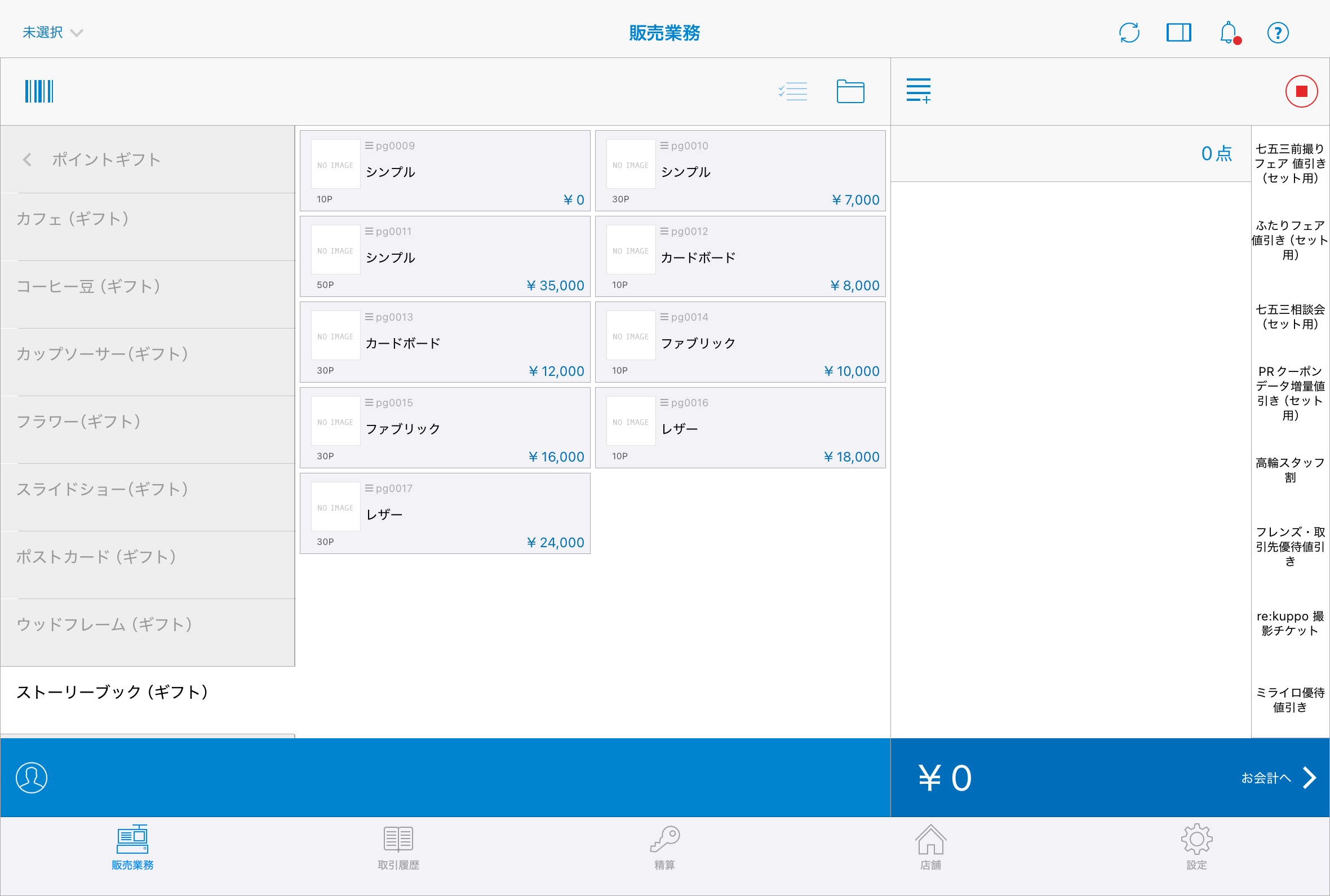The width and height of the screenshot is (1330, 896).
Task: Add product pg0010 シンプル ¥7,000
Action: [x=741, y=171]
